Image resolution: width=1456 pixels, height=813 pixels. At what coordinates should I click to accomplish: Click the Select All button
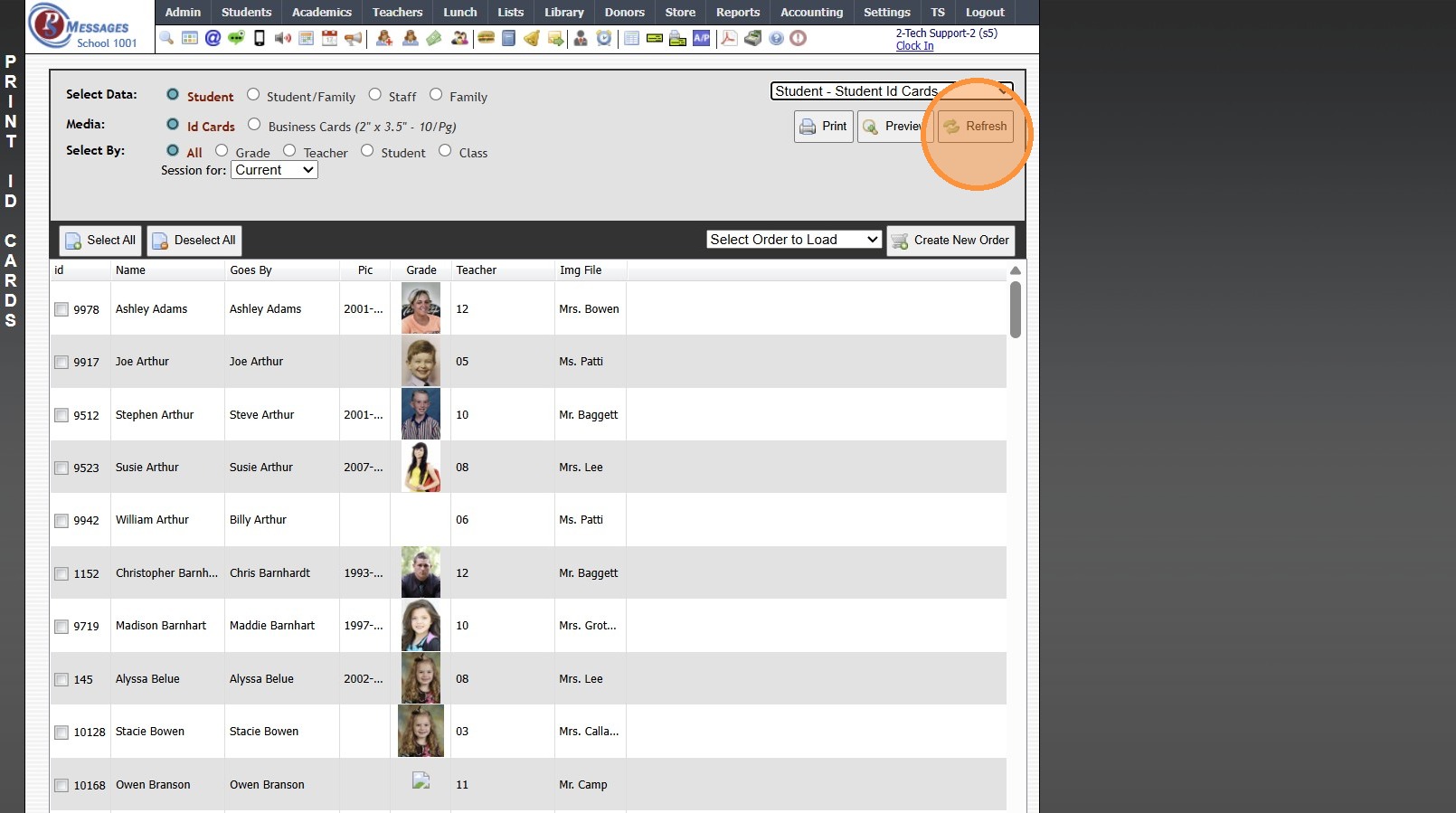pyautogui.click(x=100, y=241)
